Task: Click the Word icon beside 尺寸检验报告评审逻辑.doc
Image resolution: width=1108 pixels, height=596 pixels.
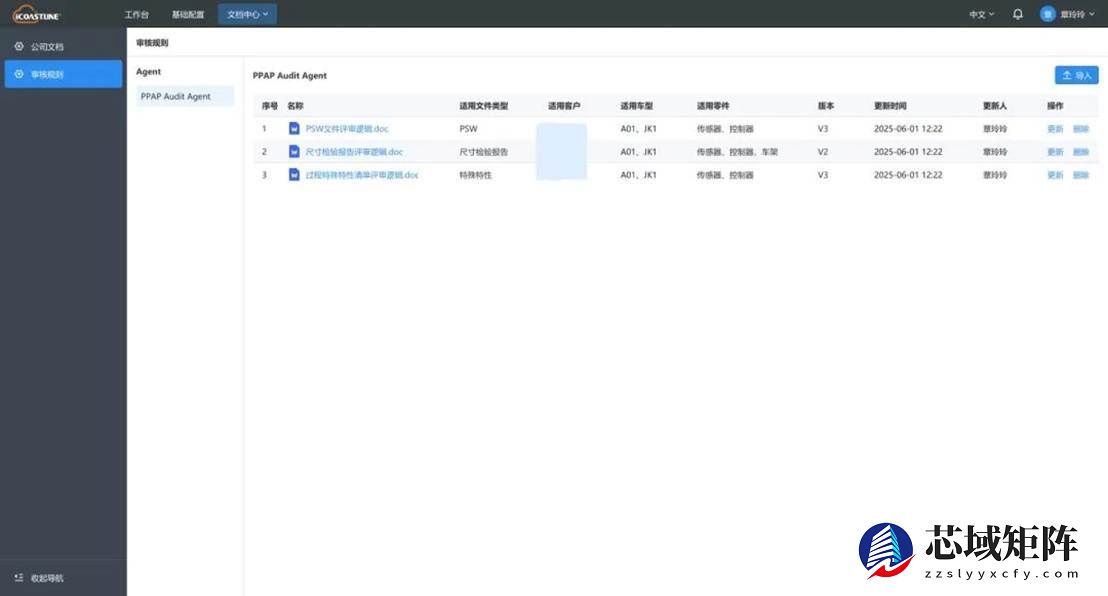Action: pyautogui.click(x=294, y=151)
